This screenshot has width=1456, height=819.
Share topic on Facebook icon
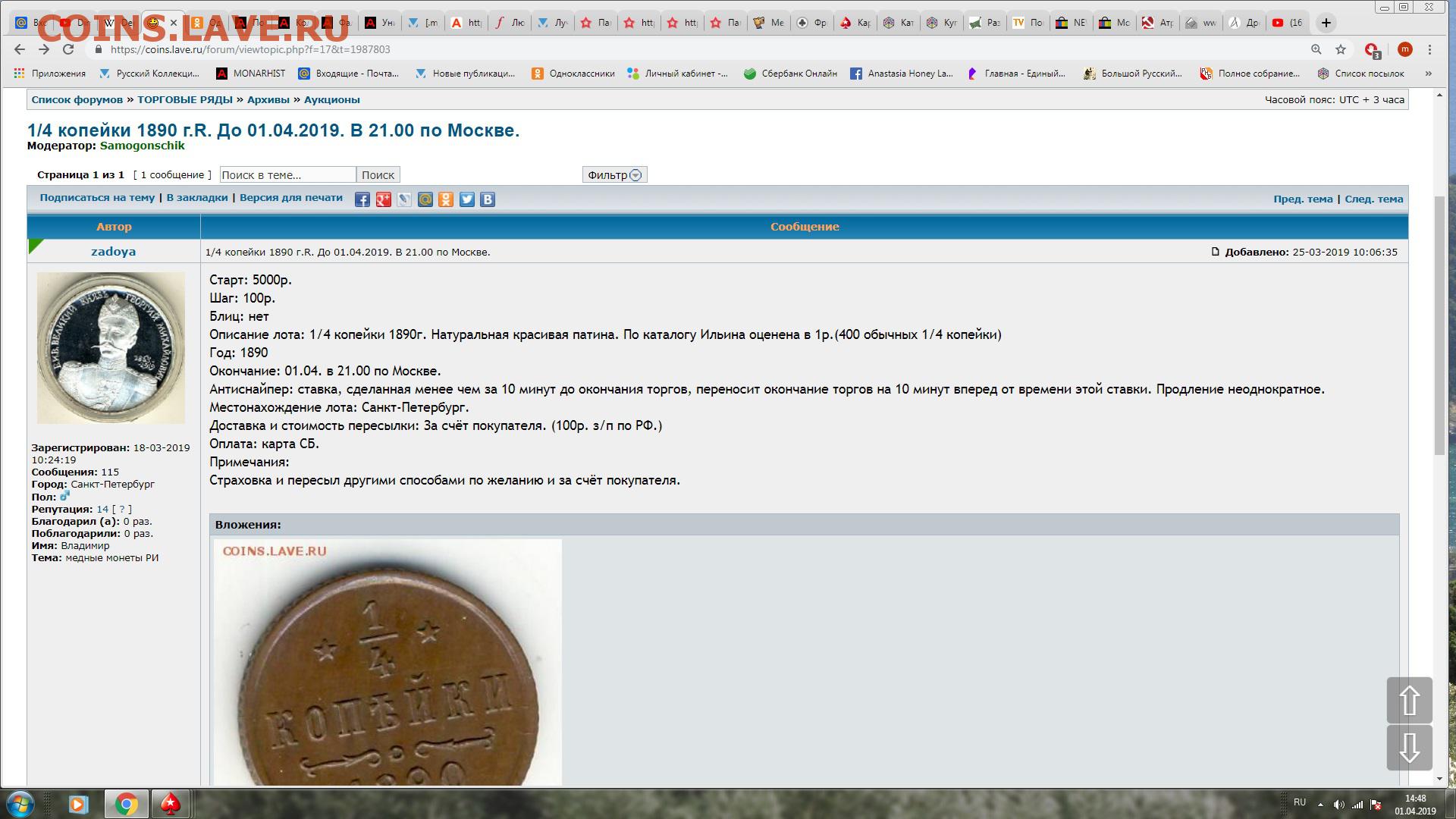362,199
